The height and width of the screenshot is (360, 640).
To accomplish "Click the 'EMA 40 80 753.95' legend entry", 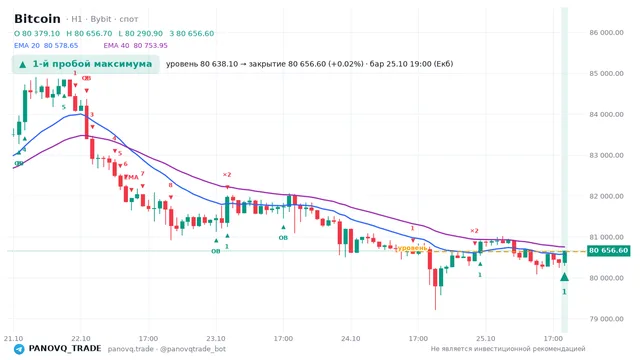I will (136, 46).
